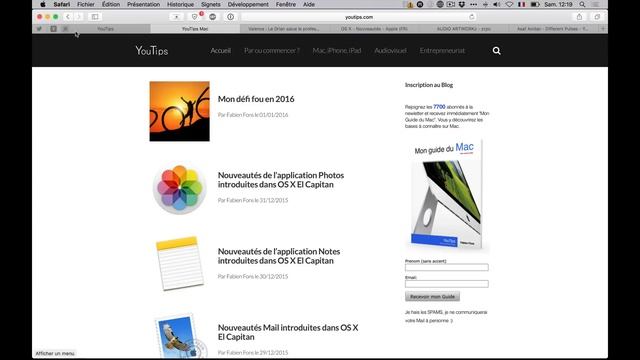Check the battery status icon

tap(535, 4)
